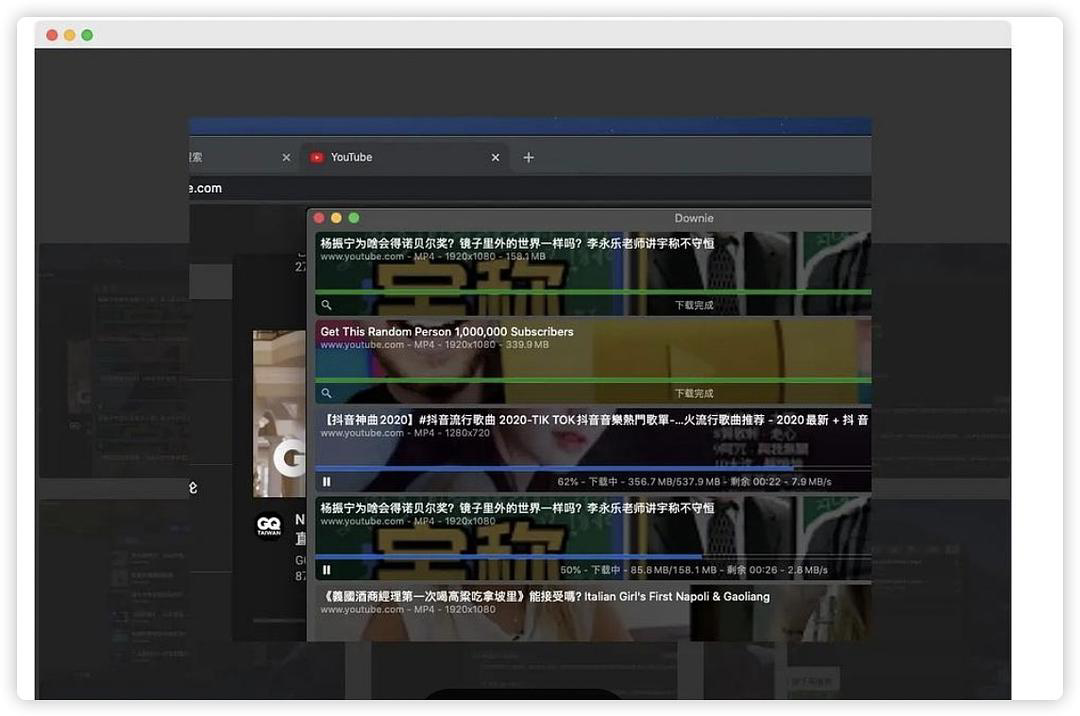Close the outer window with the red button

[52, 35]
